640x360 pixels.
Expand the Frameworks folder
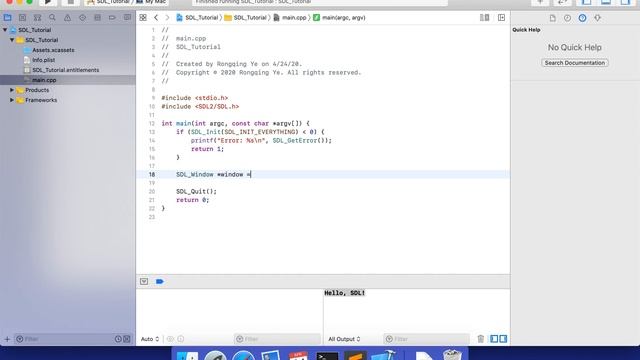12,100
